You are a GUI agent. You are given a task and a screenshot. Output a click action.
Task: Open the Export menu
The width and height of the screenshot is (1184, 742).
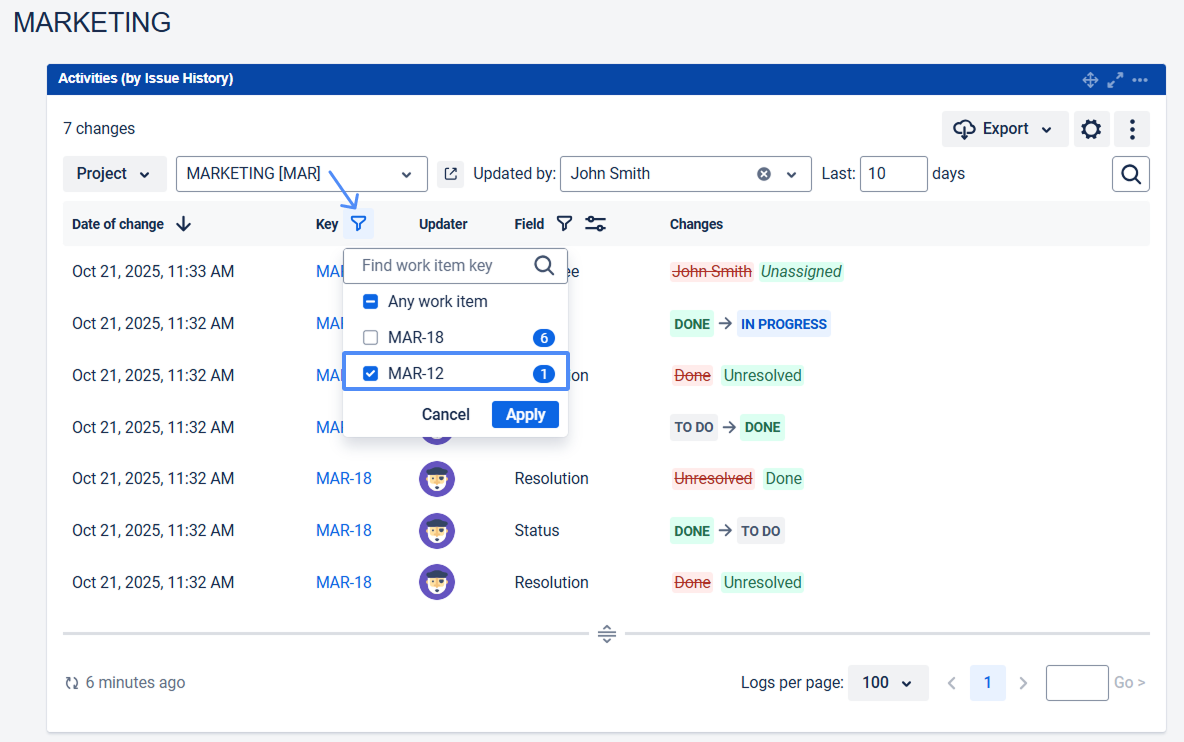(1005, 129)
